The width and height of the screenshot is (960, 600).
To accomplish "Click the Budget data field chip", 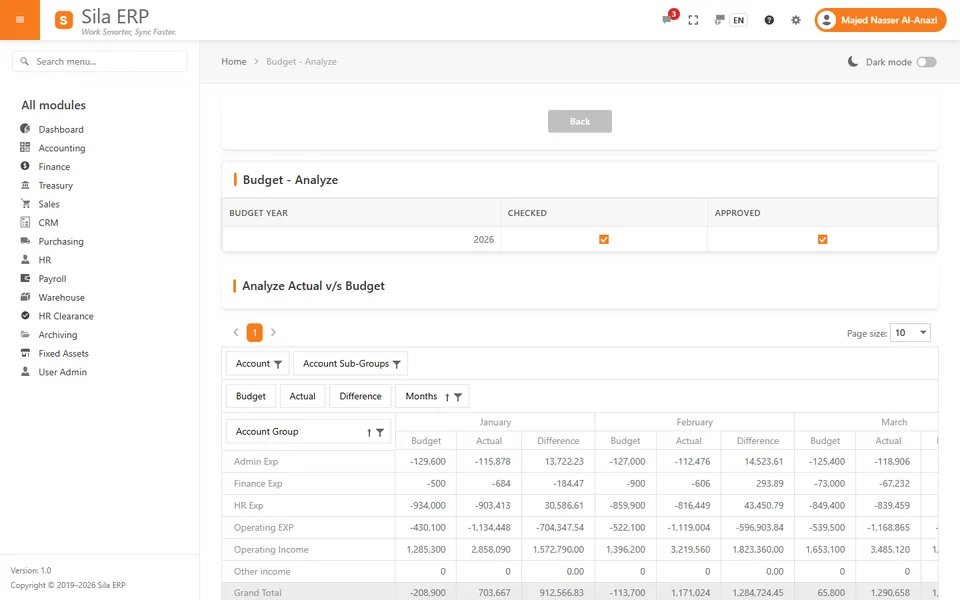I will (x=251, y=396).
